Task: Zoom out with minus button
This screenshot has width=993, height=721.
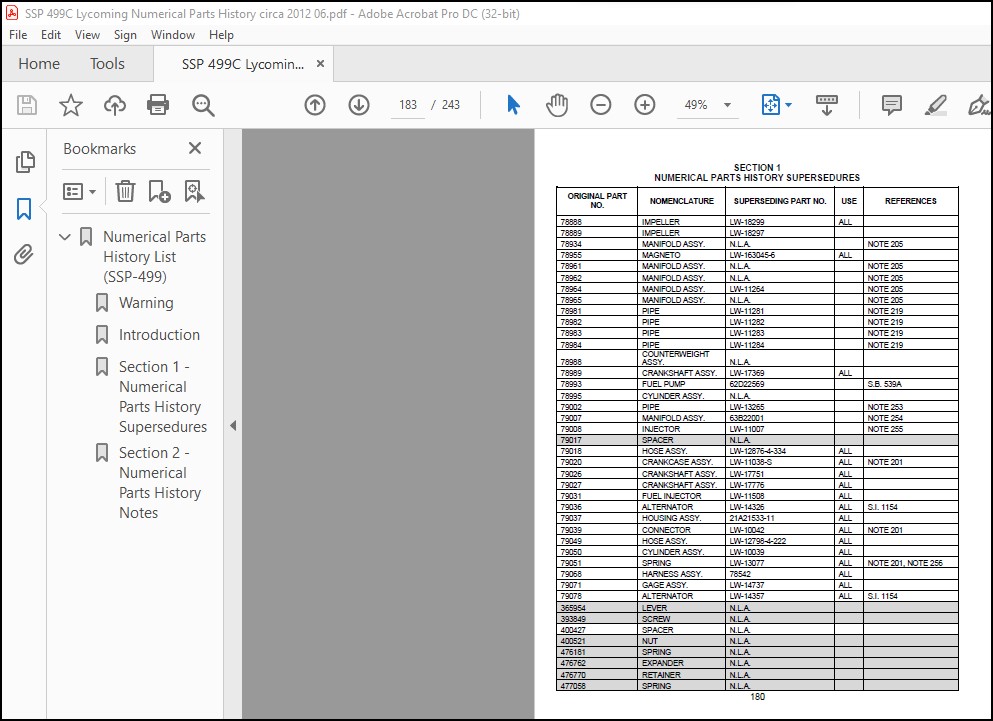Action: tap(600, 105)
